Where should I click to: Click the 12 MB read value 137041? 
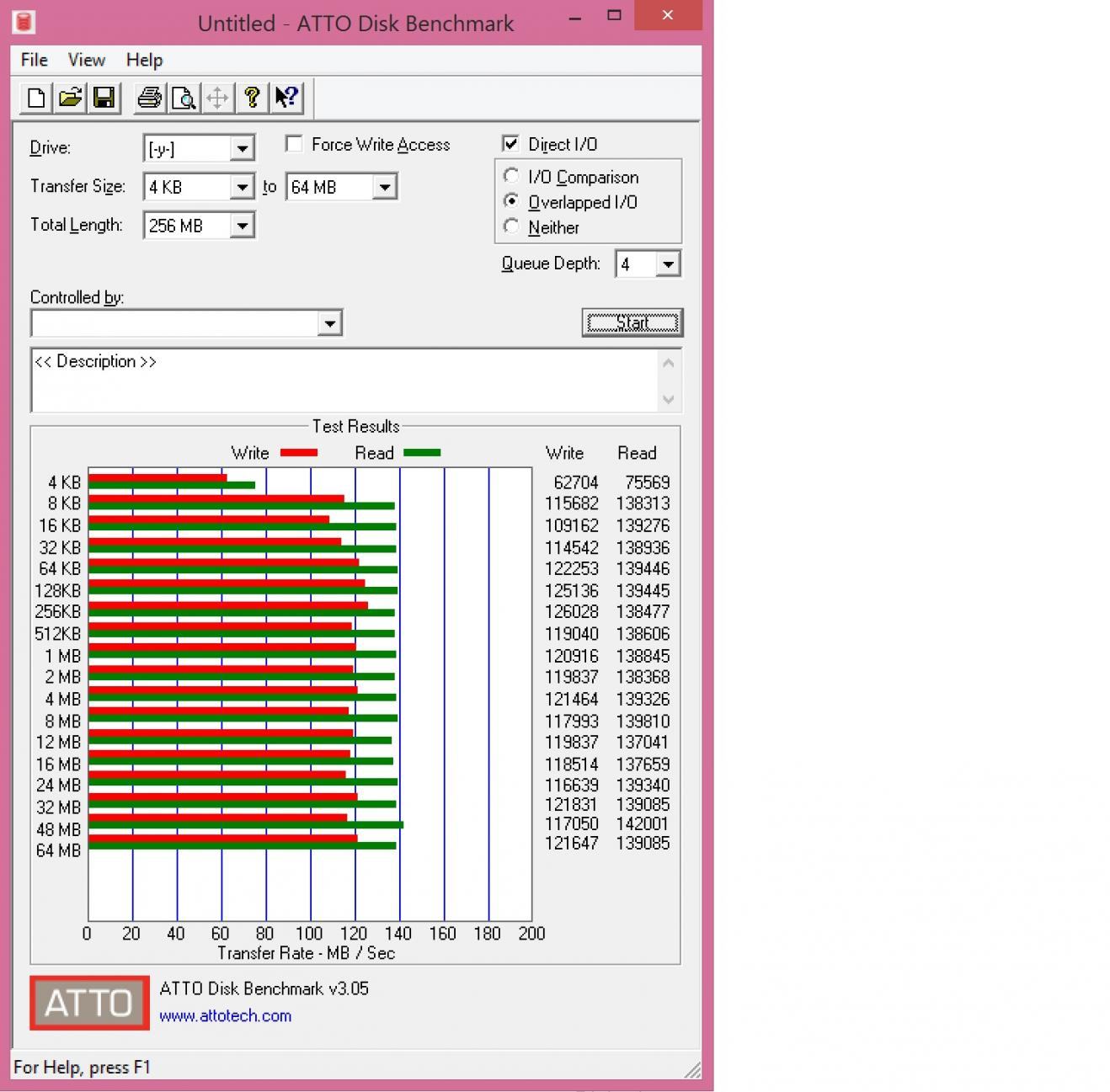[643, 743]
